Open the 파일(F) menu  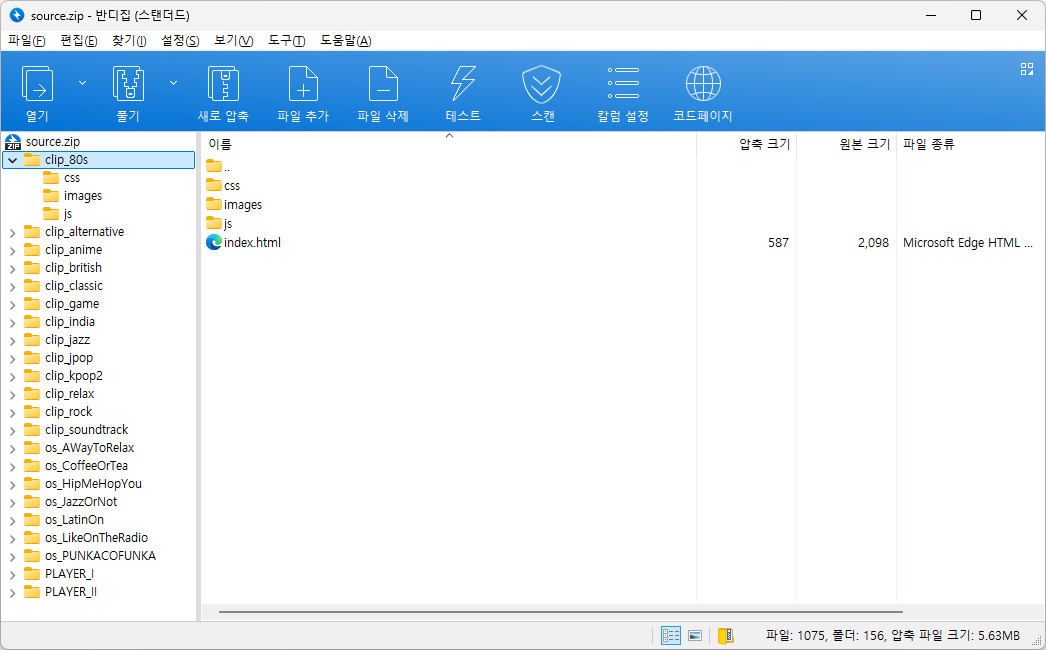click(x=27, y=41)
